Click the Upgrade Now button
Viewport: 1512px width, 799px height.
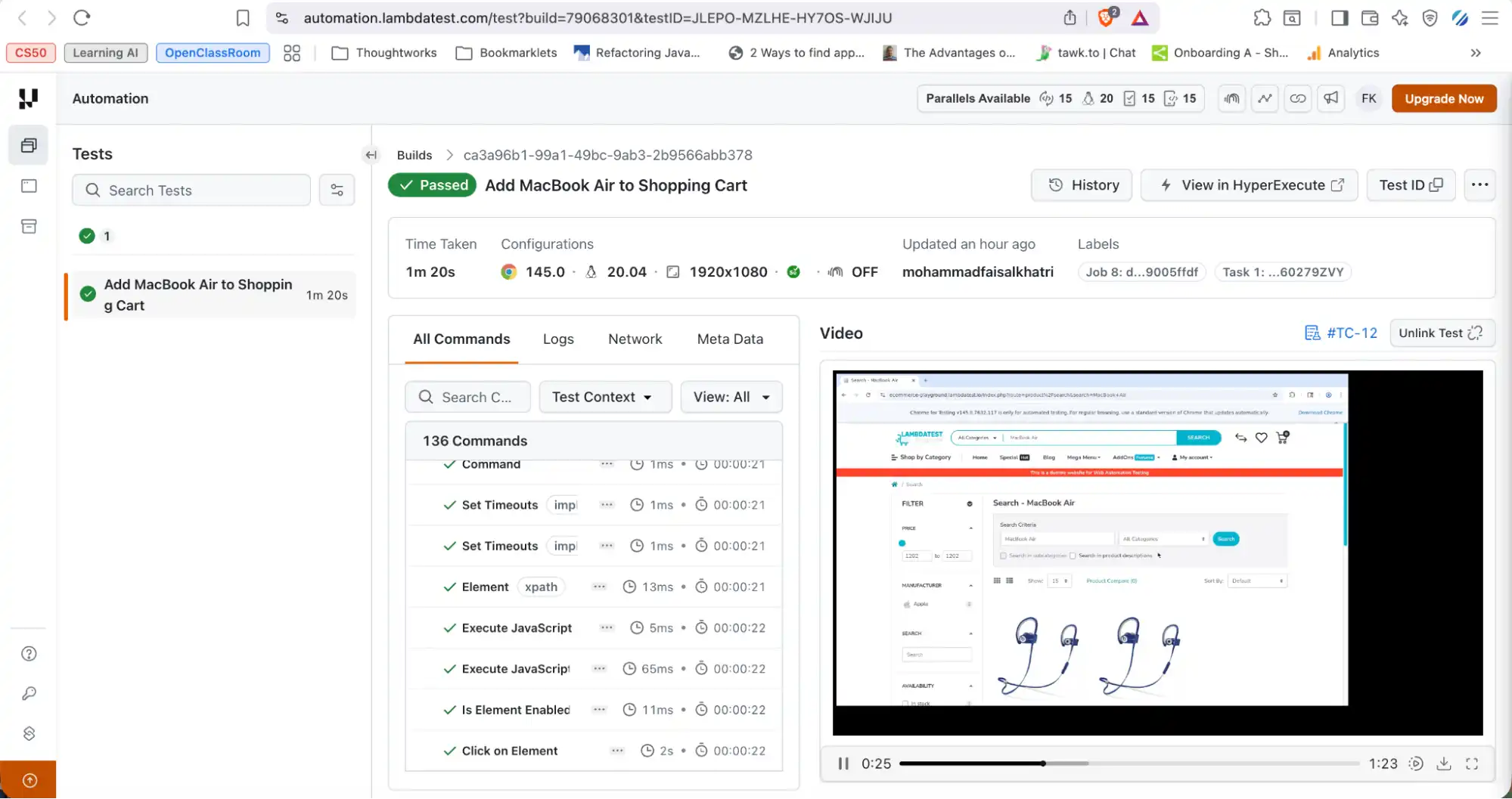coord(1444,99)
